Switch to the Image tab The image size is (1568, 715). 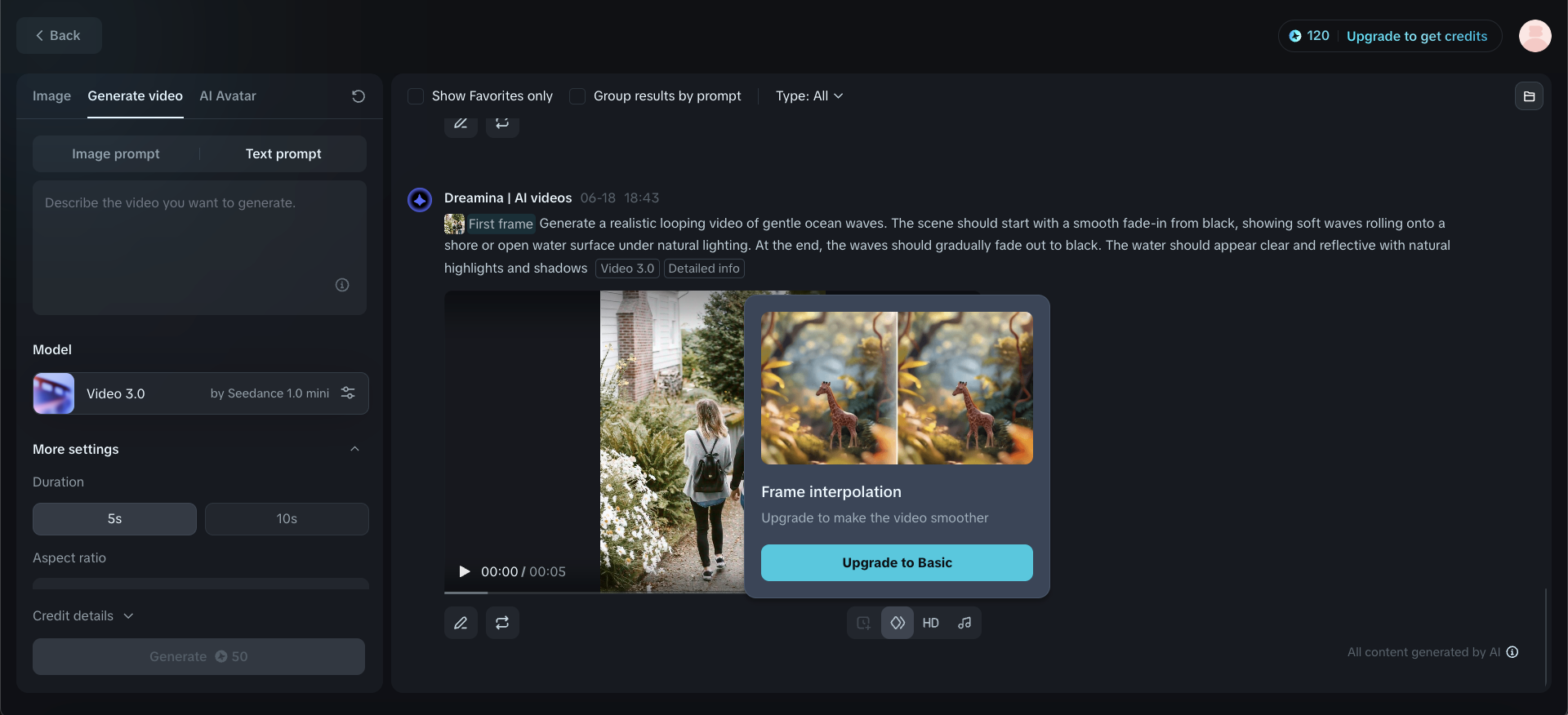pyautogui.click(x=51, y=96)
